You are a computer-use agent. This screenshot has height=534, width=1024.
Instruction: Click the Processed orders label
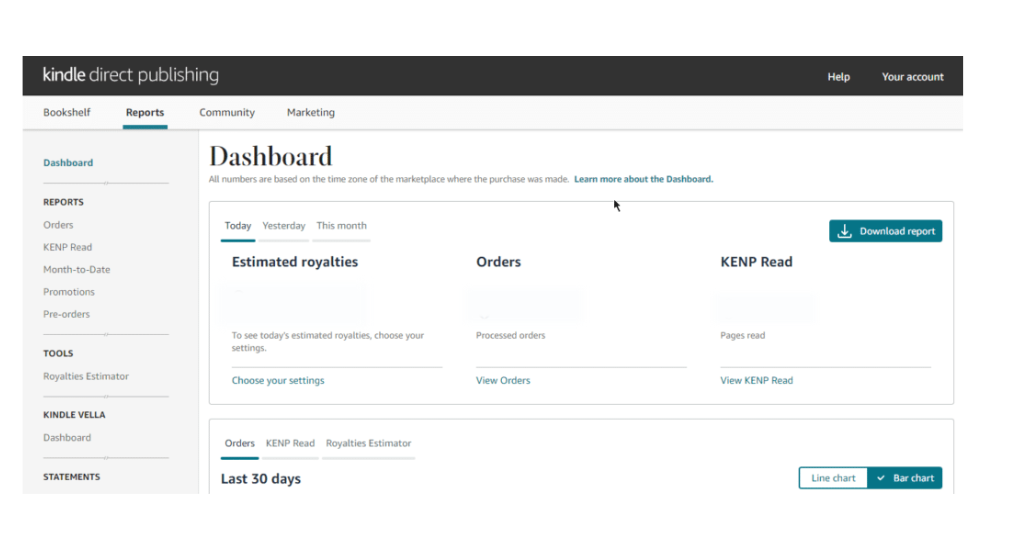510,335
